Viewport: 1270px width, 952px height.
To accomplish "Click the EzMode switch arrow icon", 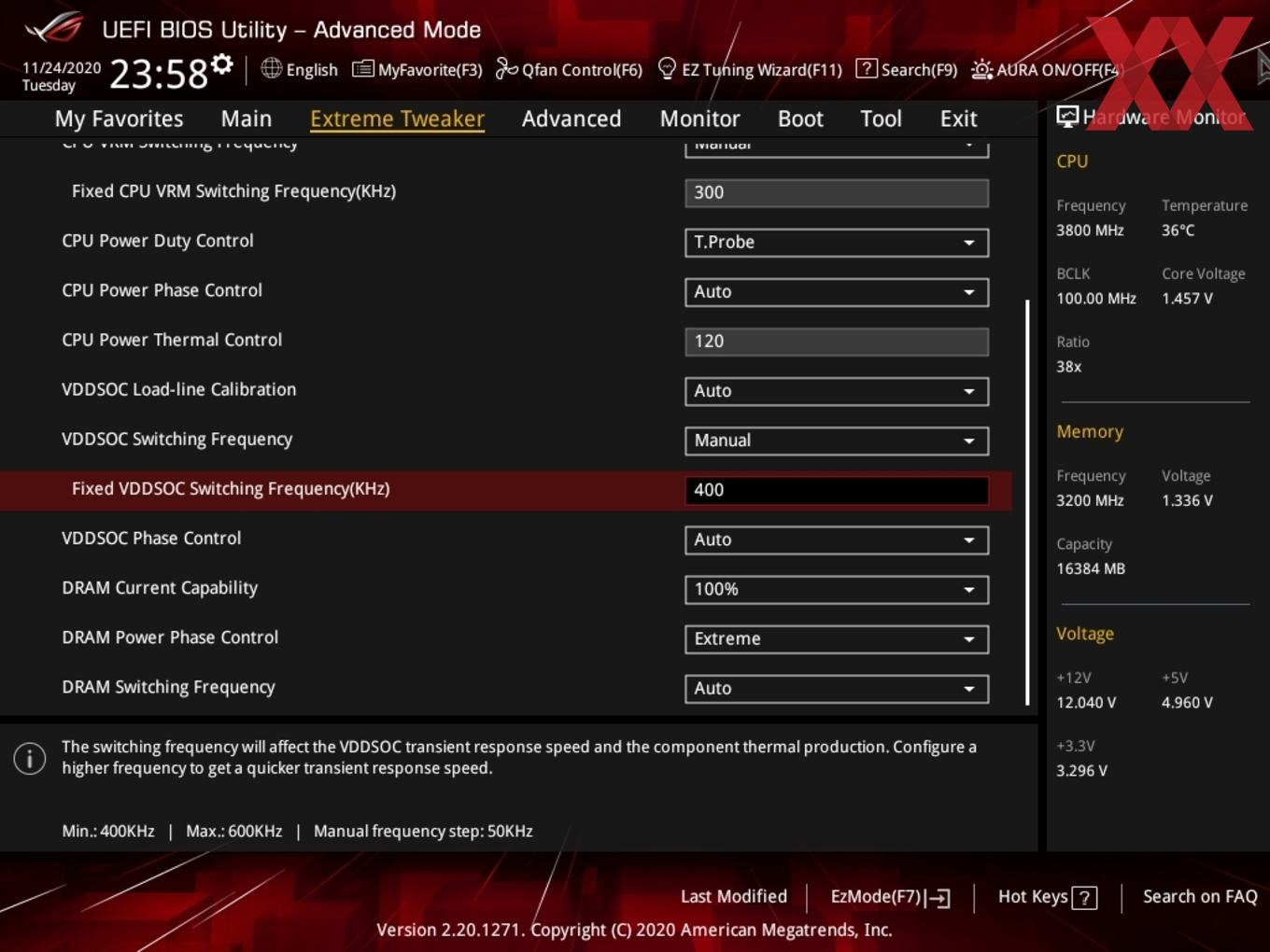I will [938, 898].
